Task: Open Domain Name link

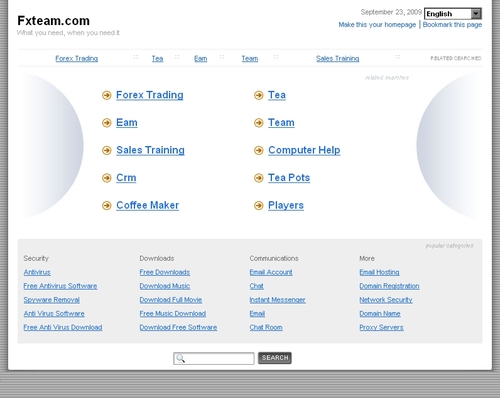Action: coord(380,314)
